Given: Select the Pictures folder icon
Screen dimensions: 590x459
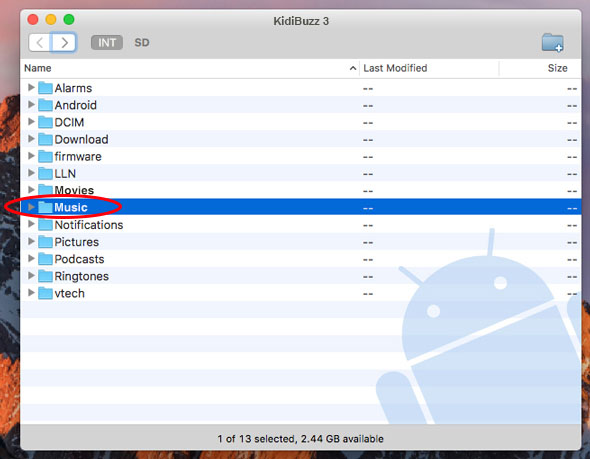Looking at the screenshot, I should pos(45,242).
